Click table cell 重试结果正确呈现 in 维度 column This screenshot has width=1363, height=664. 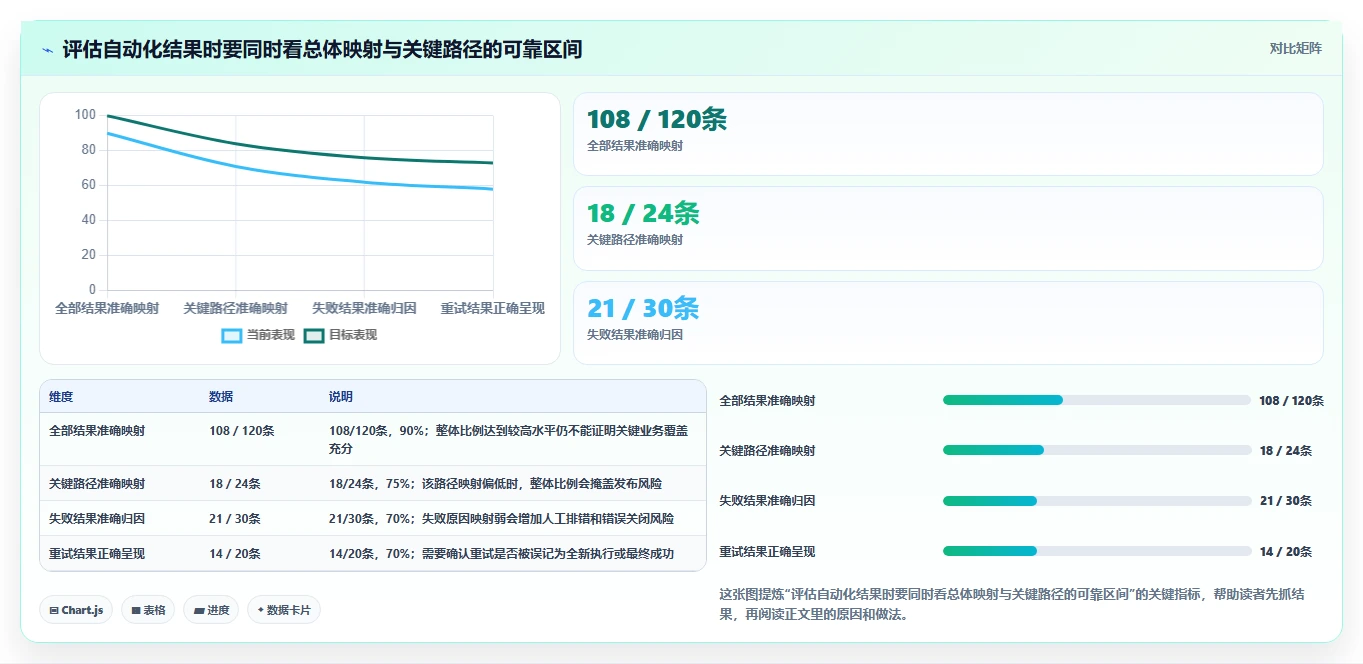(x=97, y=554)
